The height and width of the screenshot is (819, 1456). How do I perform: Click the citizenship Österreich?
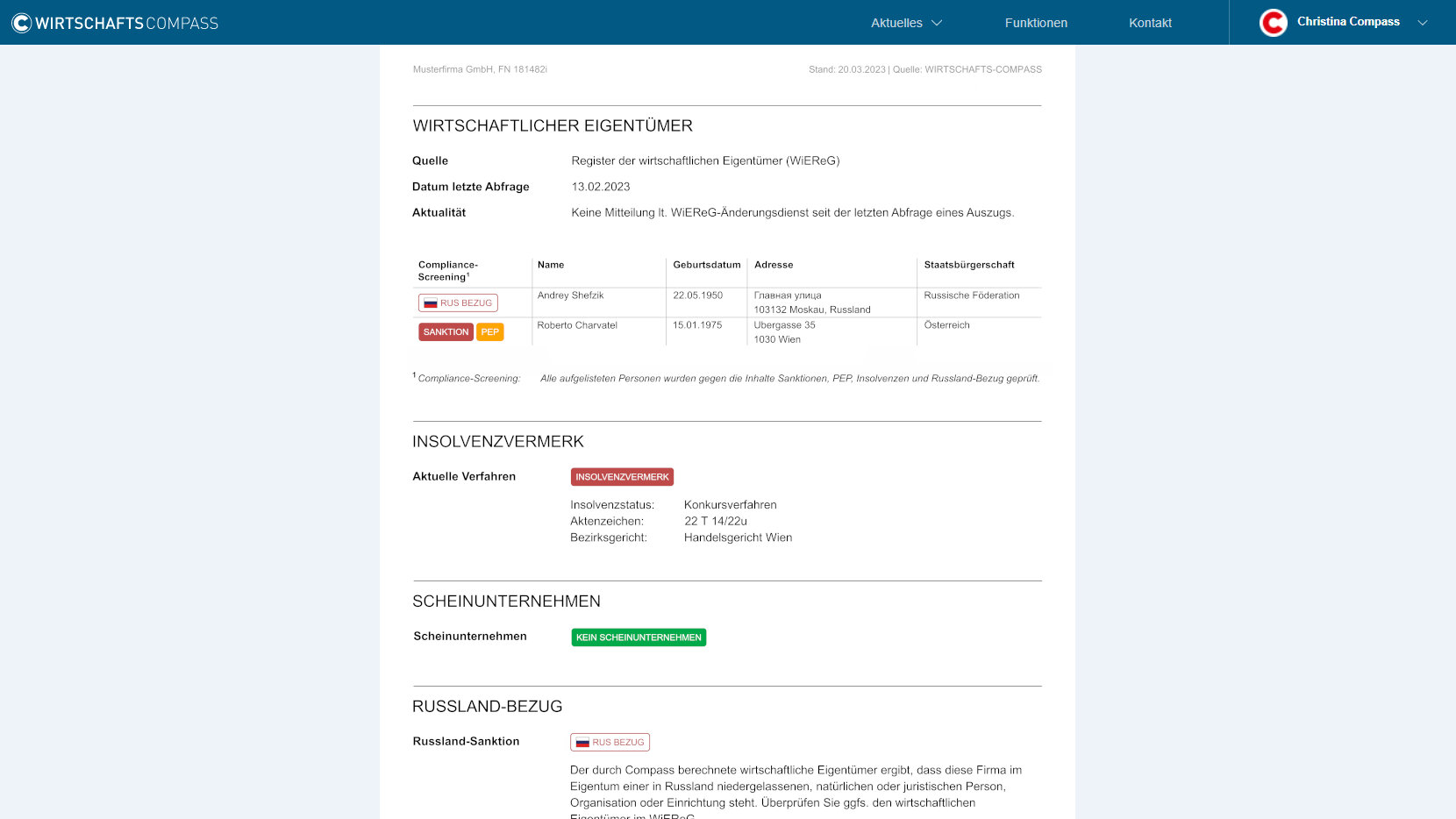947,325
